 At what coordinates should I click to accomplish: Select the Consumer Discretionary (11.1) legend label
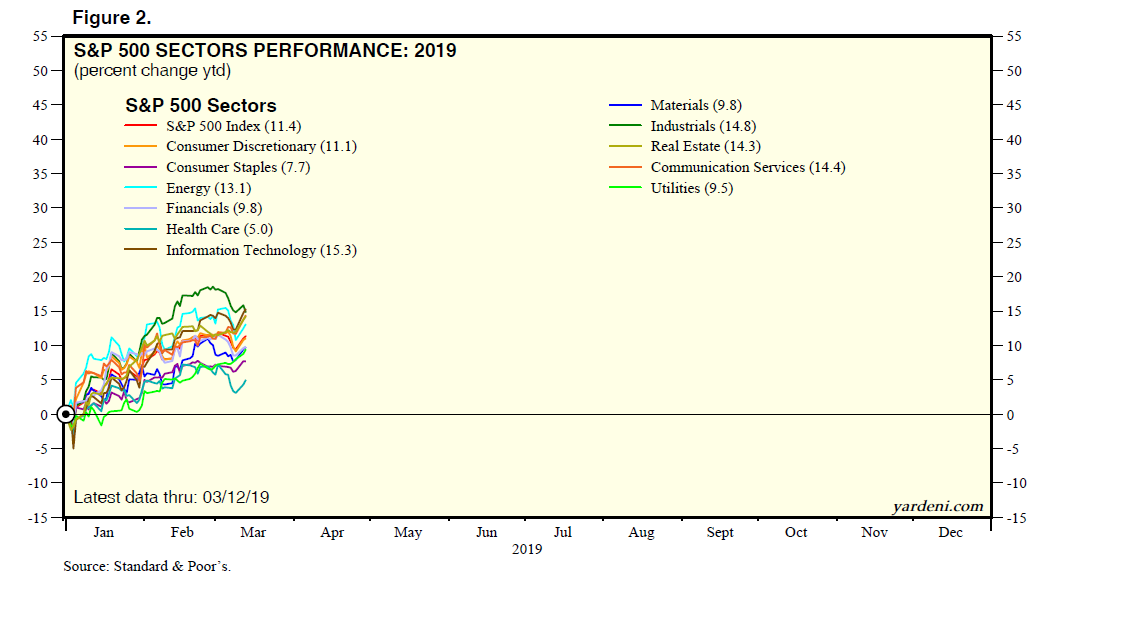(x=261, y=147)
